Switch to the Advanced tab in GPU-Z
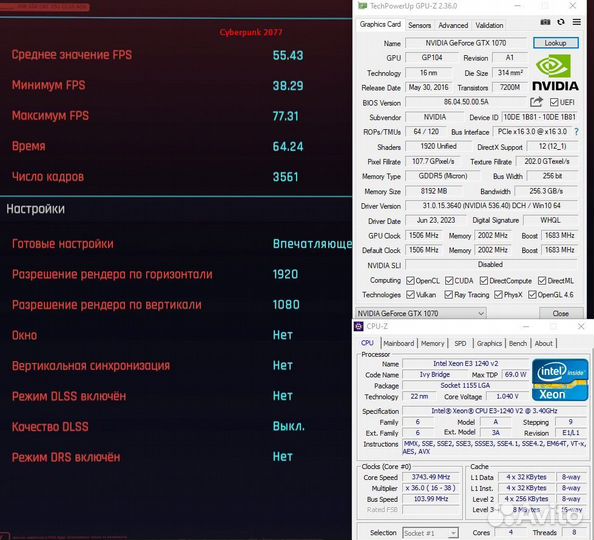 coord(453,25)
